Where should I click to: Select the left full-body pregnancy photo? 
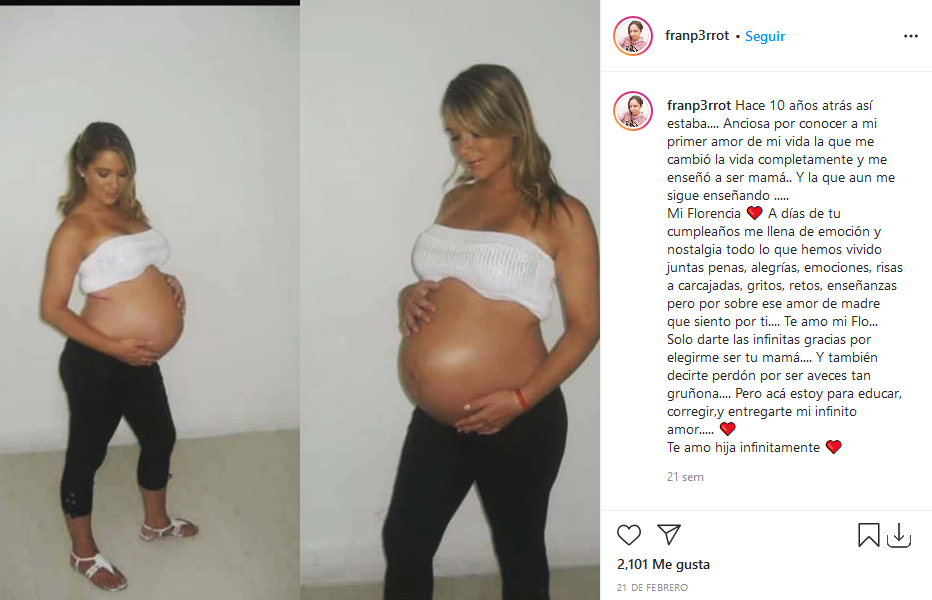tap(150, 303)
